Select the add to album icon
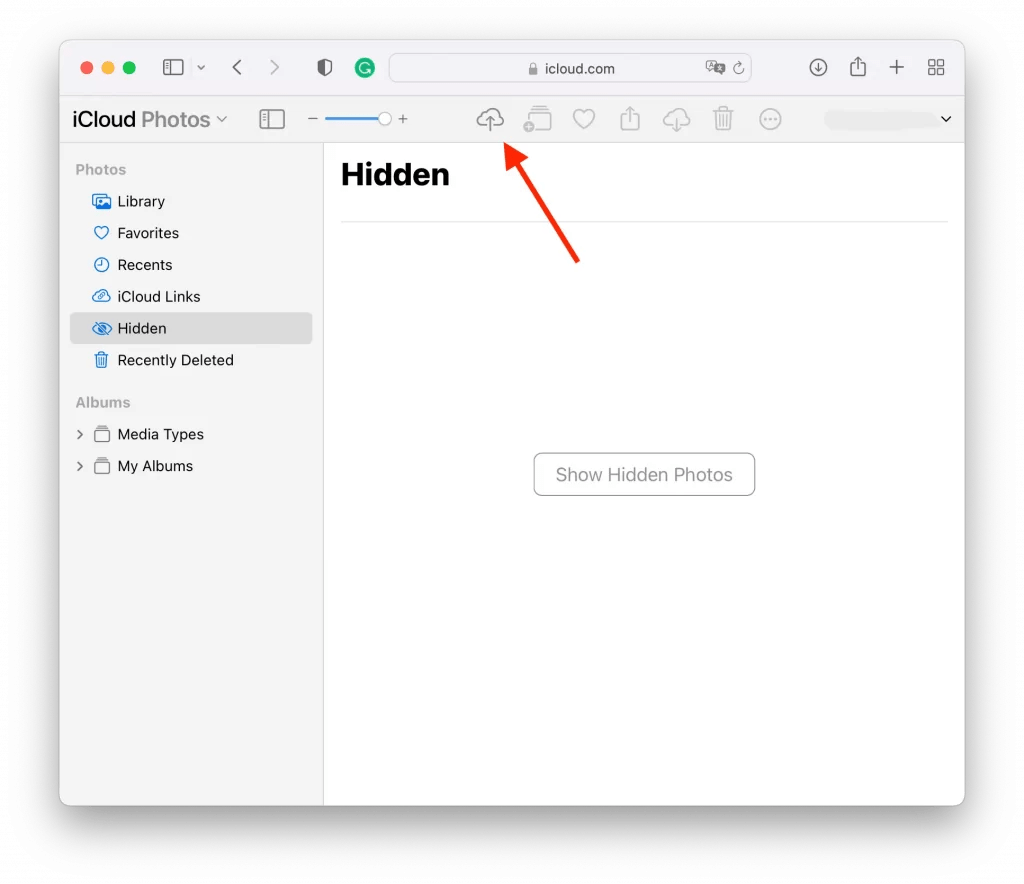This screenshot has width=1024, height=884. [x=537, y=119]
